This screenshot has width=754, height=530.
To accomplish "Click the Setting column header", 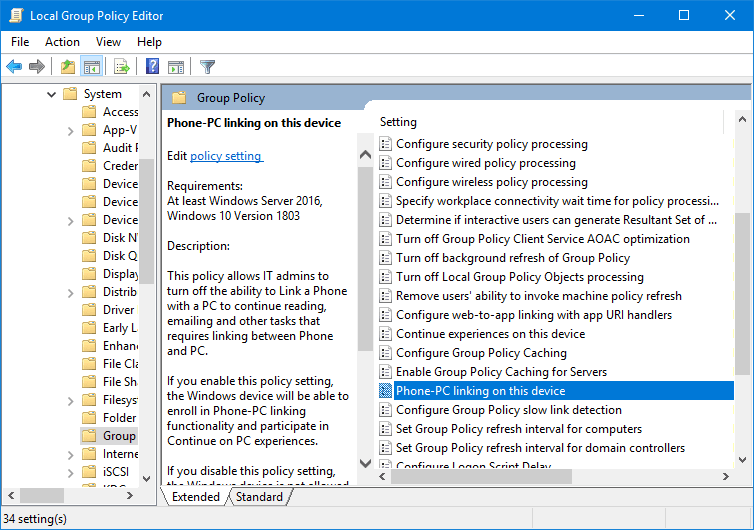I will 398,122.
